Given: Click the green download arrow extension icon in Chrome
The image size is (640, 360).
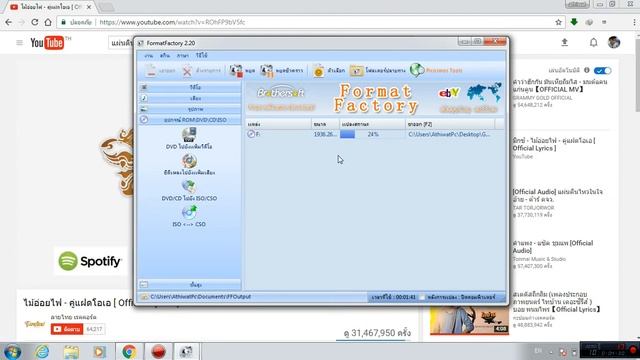Looking at the screenshot, I should point(574,22).
